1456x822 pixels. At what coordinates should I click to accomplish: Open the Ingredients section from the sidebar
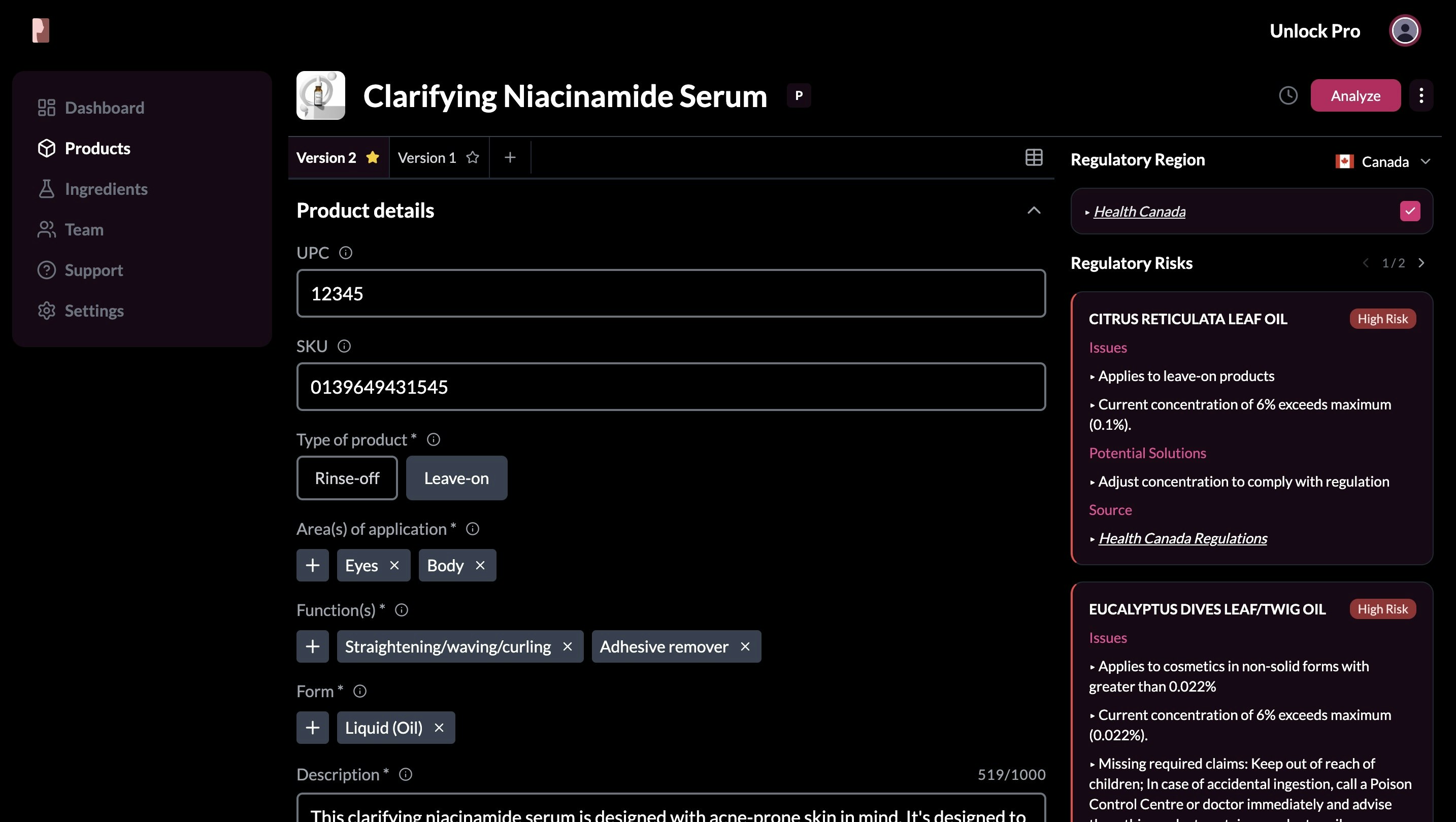pos(105,189)
